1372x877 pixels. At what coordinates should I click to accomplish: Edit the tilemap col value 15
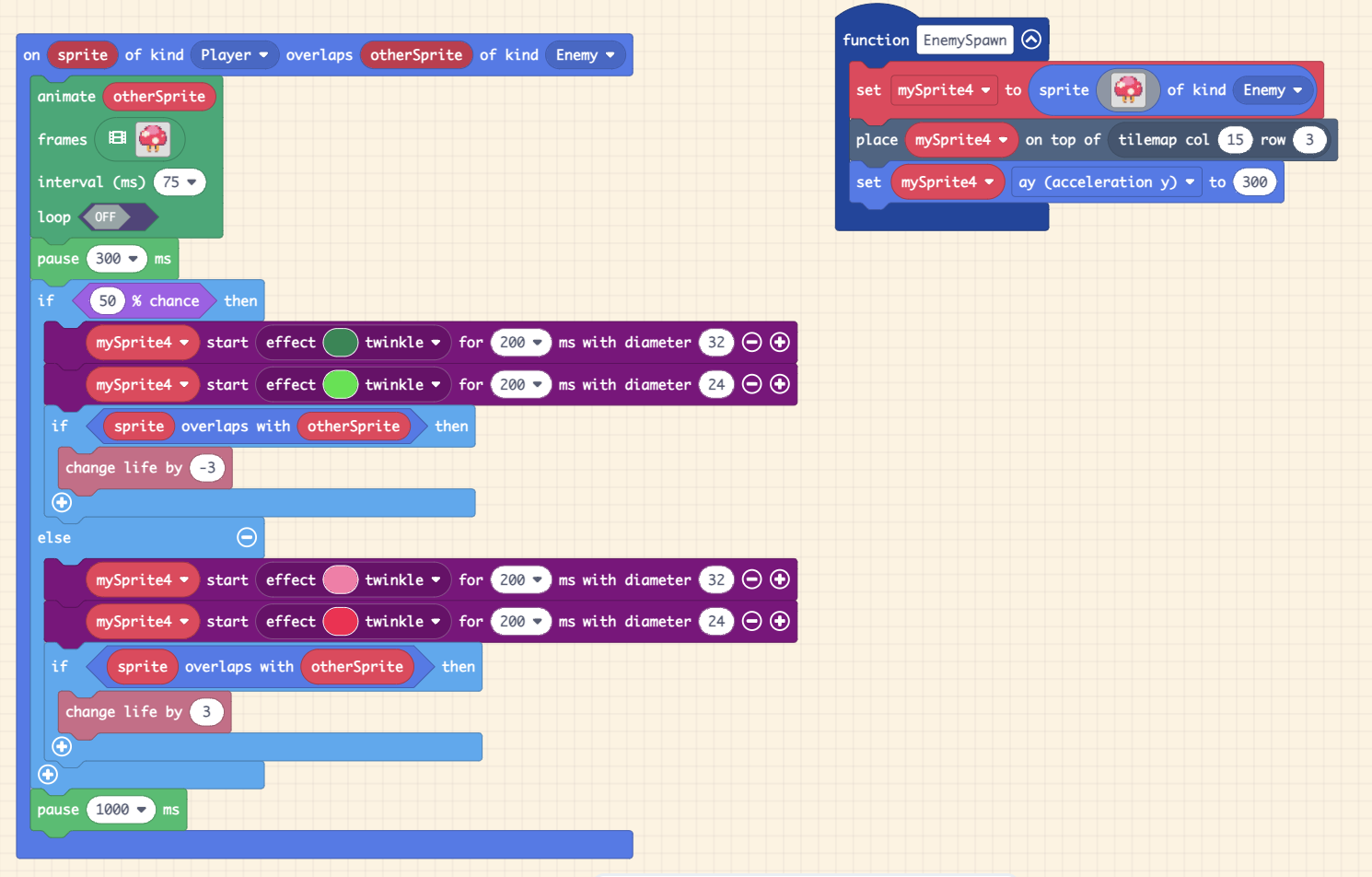coord(1235,140)
